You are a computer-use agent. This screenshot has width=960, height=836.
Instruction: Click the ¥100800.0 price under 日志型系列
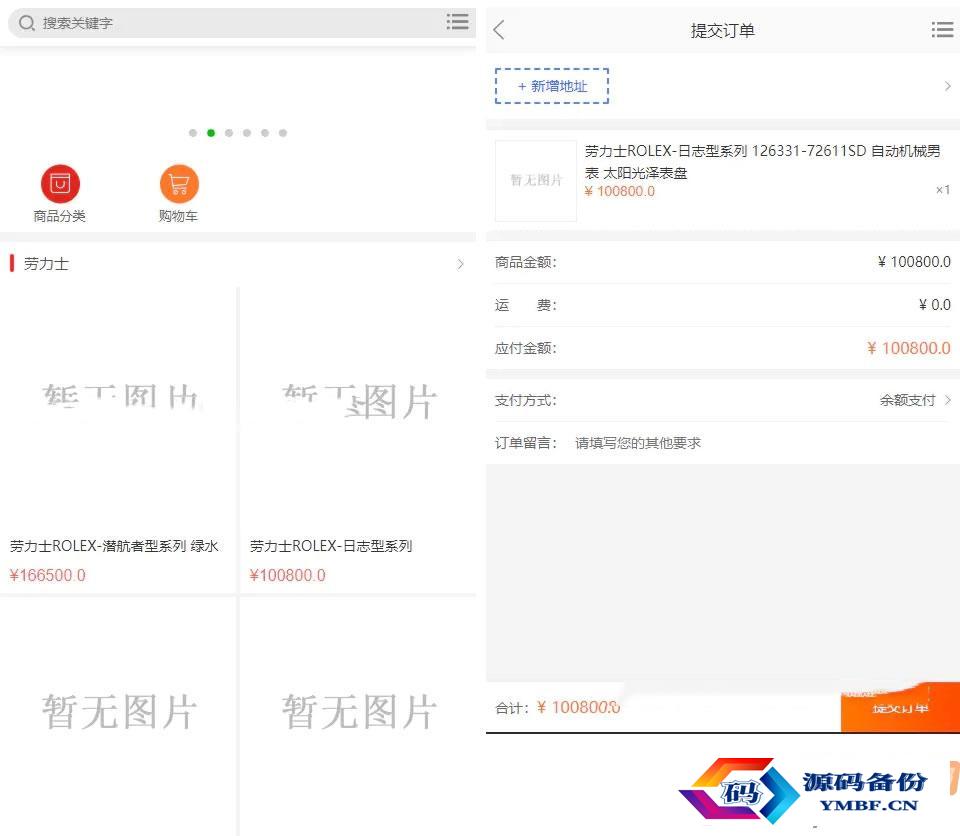pos(288,575)
